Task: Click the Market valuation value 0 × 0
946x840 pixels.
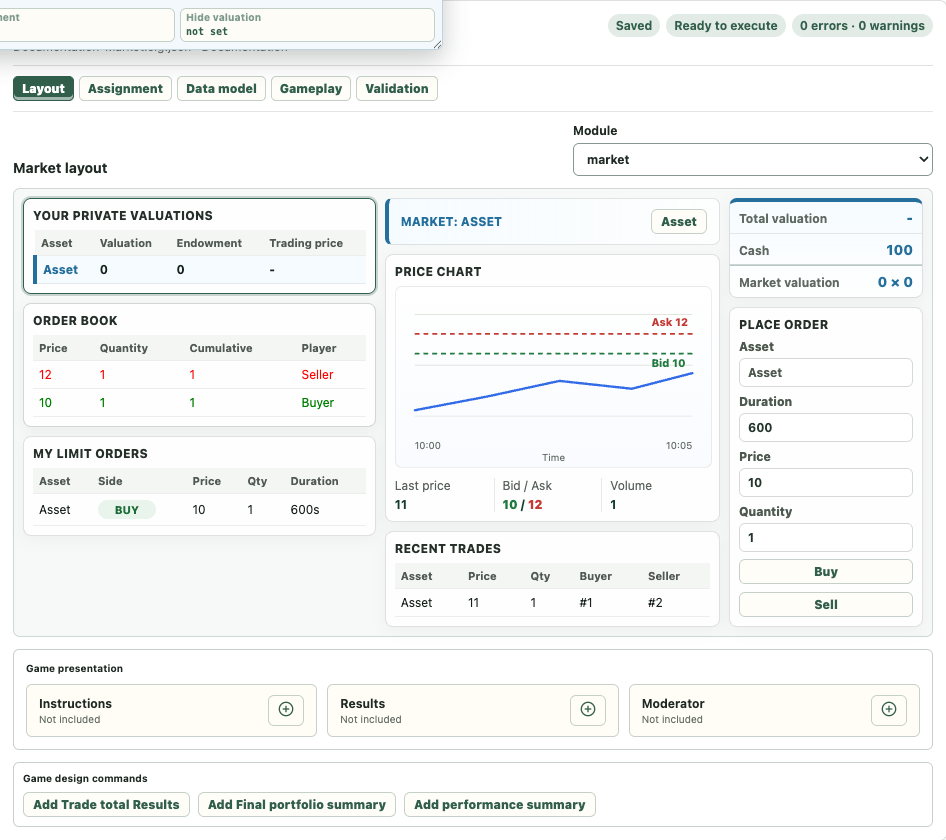Action: (895, 282)
